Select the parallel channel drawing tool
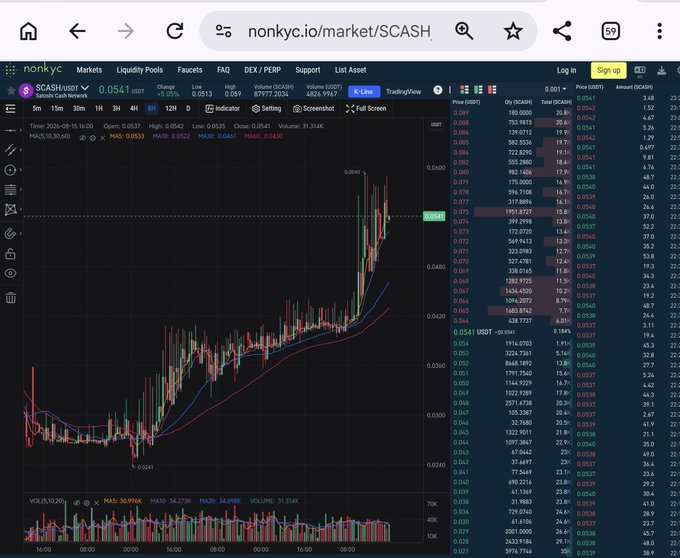Screen dimensions: 680x558 point(10,150)
